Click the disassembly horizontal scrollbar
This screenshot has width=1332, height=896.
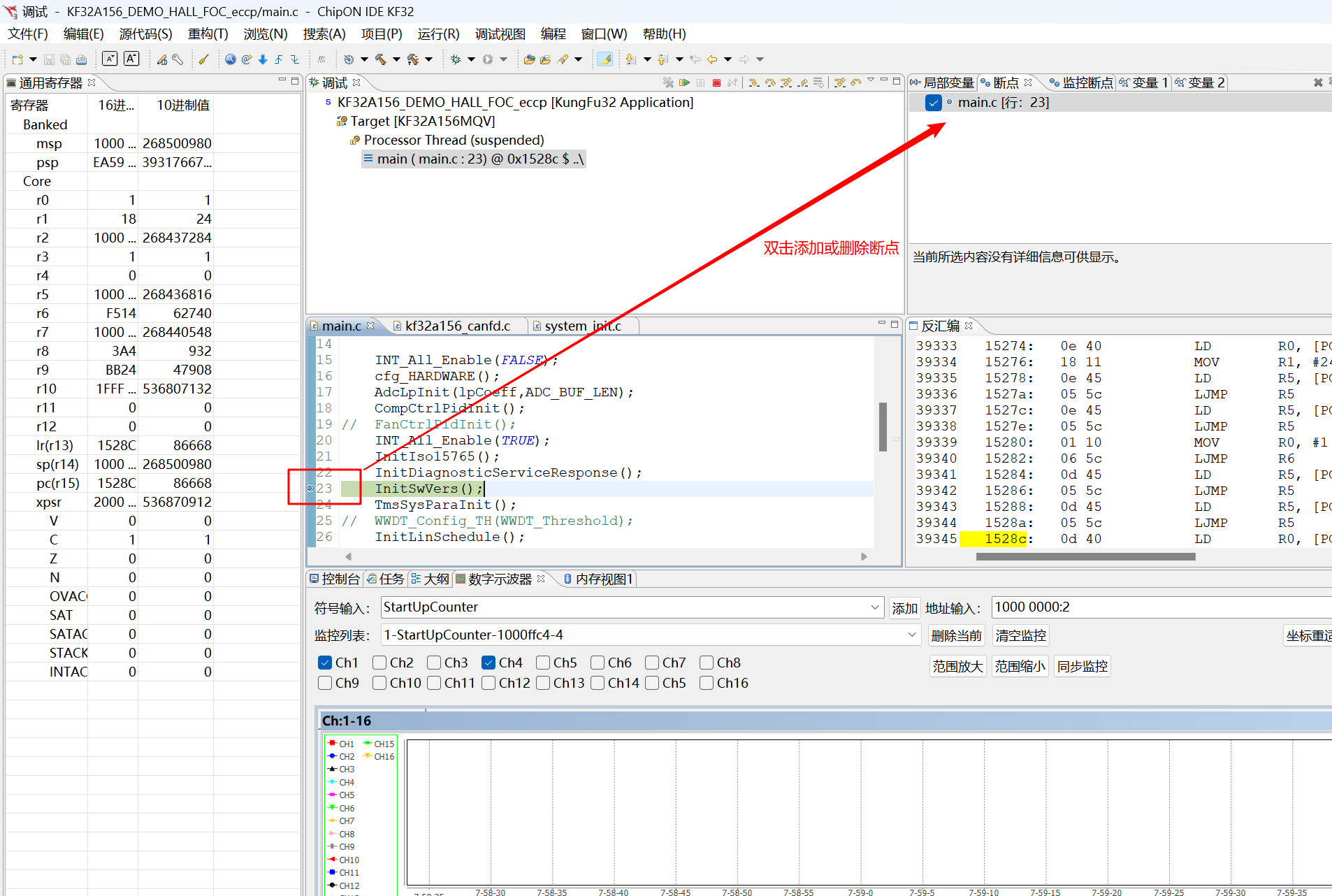click(x=1085, y=557)
